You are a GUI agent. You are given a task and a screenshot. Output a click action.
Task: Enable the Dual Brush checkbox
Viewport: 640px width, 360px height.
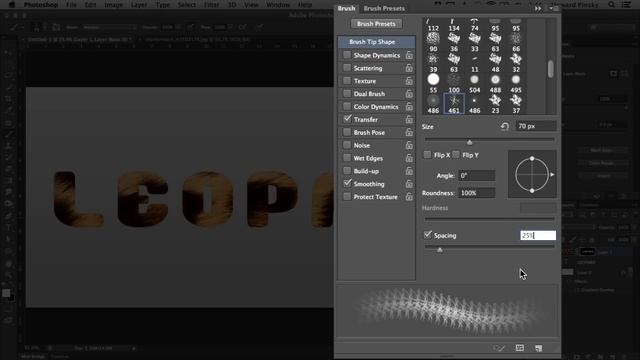coord(347,93)
